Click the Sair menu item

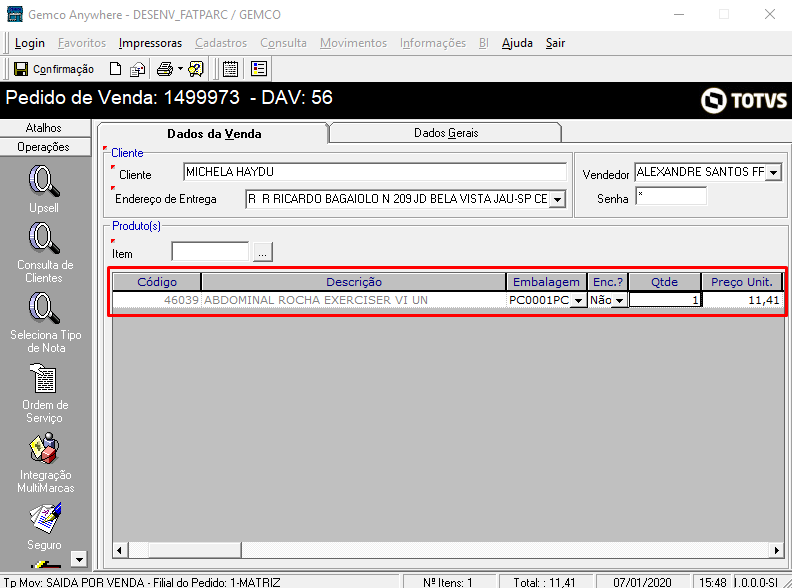555,43
